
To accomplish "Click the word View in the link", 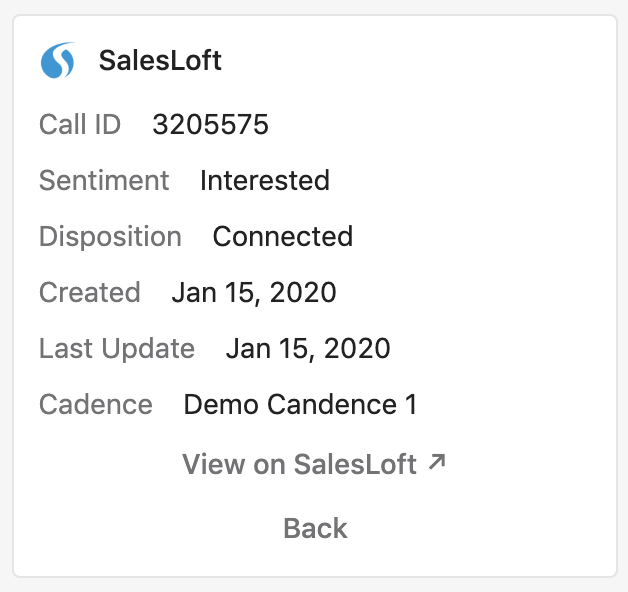I will (213, 464).
